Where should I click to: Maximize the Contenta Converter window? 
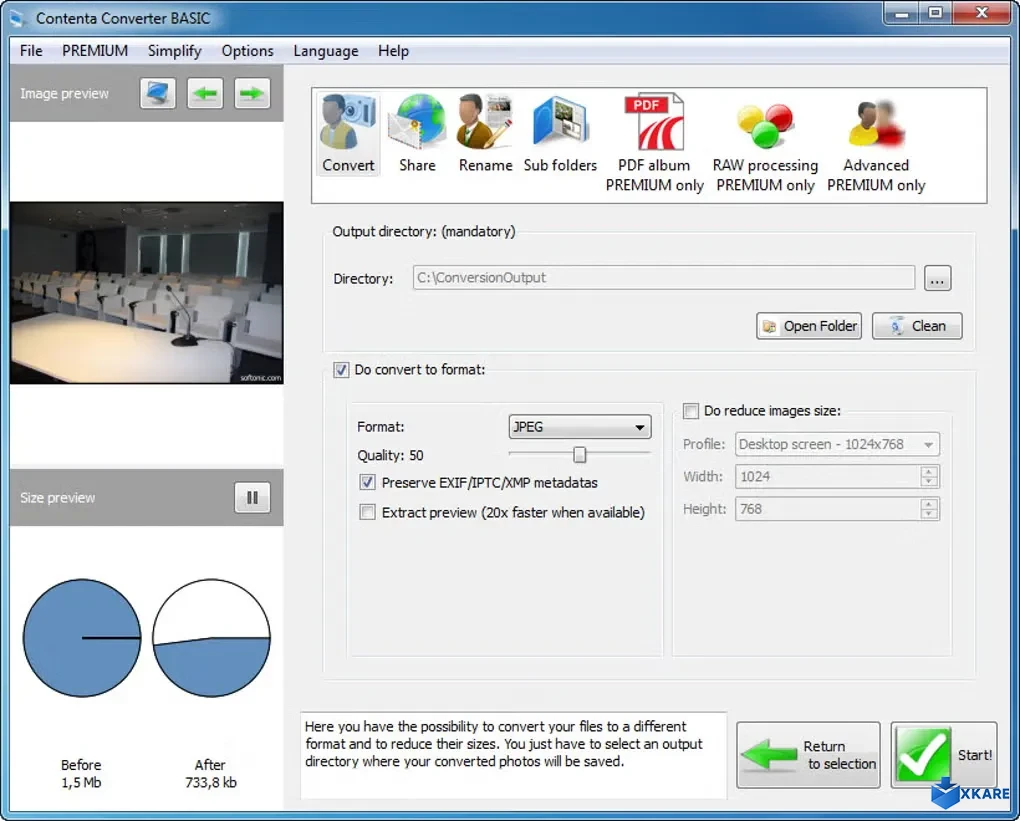[935, 13]
